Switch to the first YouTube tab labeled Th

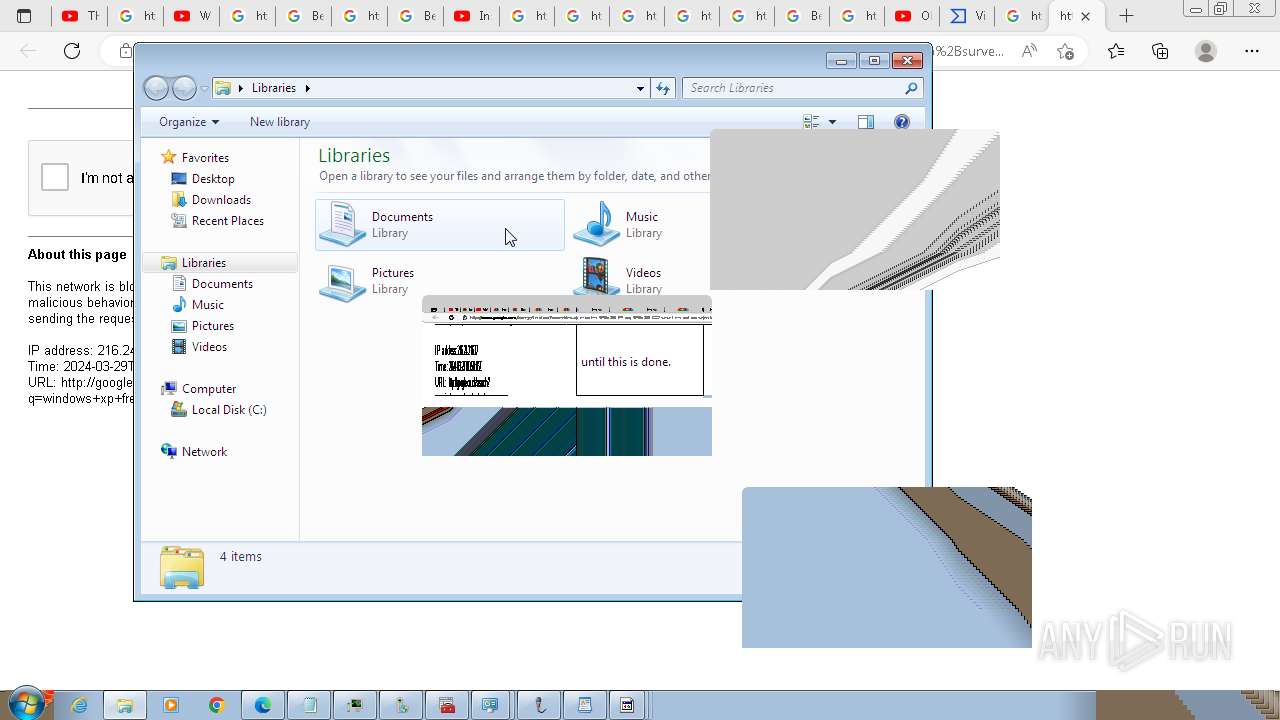(80, 16)
